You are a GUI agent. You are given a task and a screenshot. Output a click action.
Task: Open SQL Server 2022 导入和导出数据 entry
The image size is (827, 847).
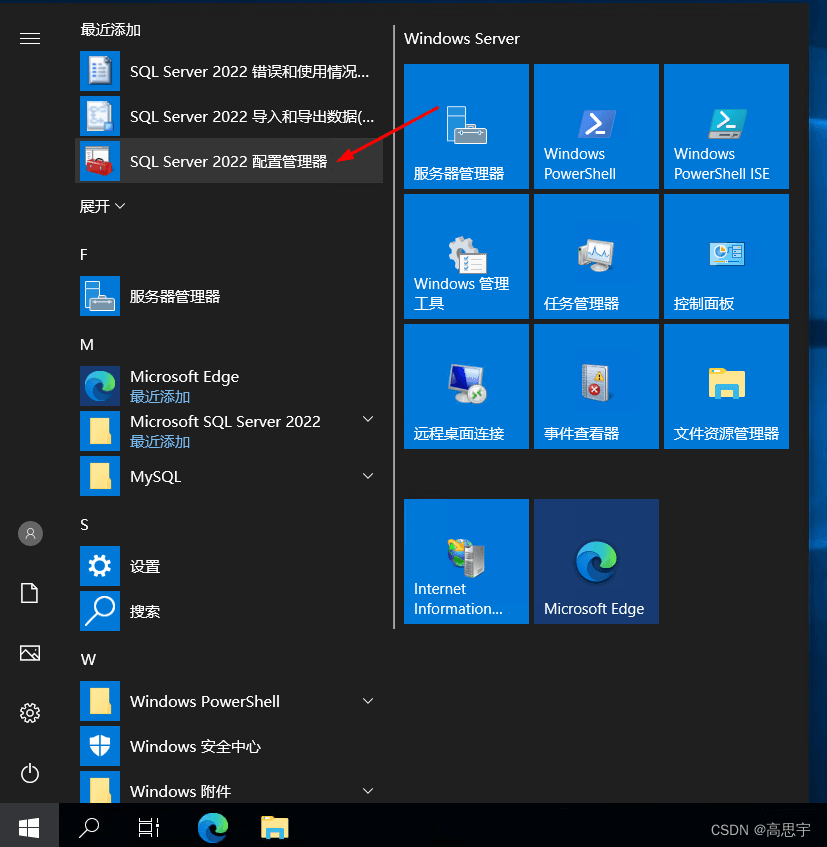229,116
